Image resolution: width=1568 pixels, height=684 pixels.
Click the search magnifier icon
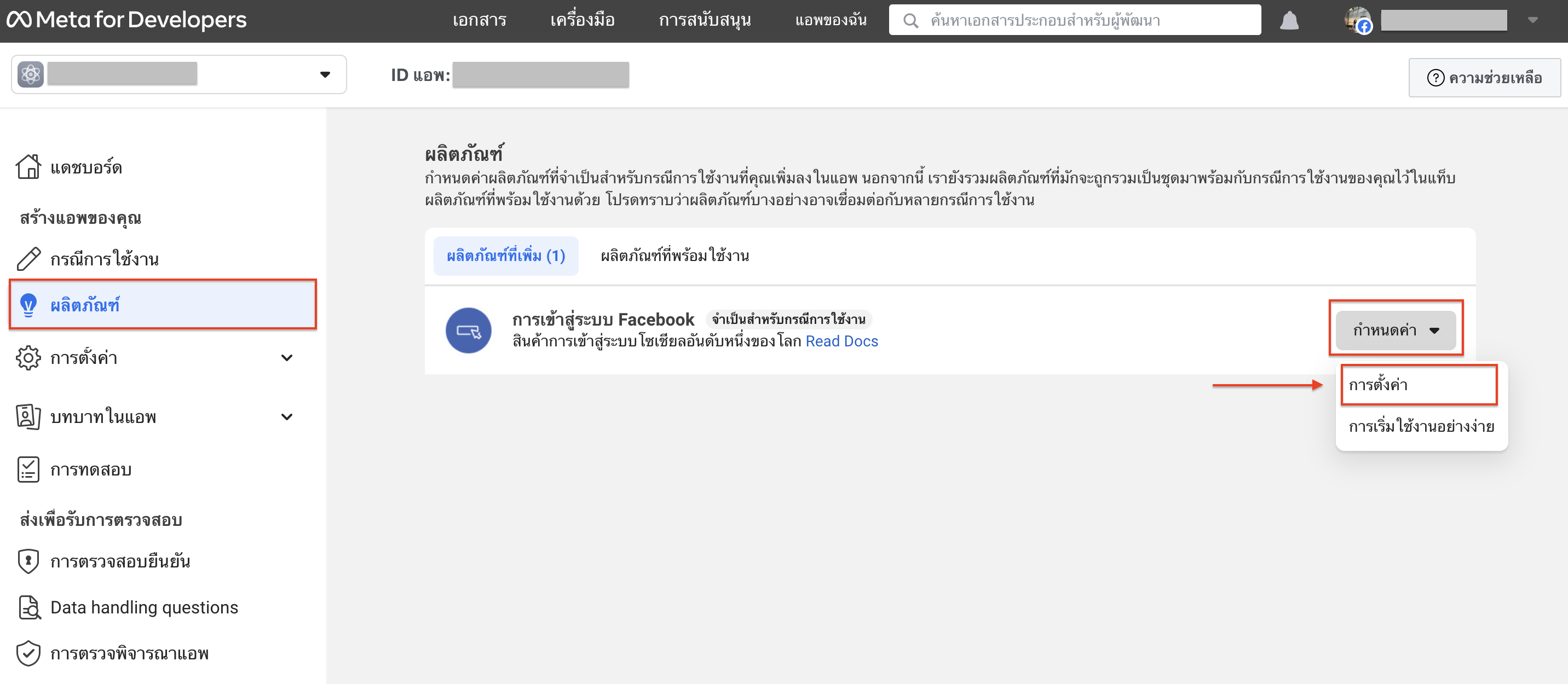tap(910, 21)
